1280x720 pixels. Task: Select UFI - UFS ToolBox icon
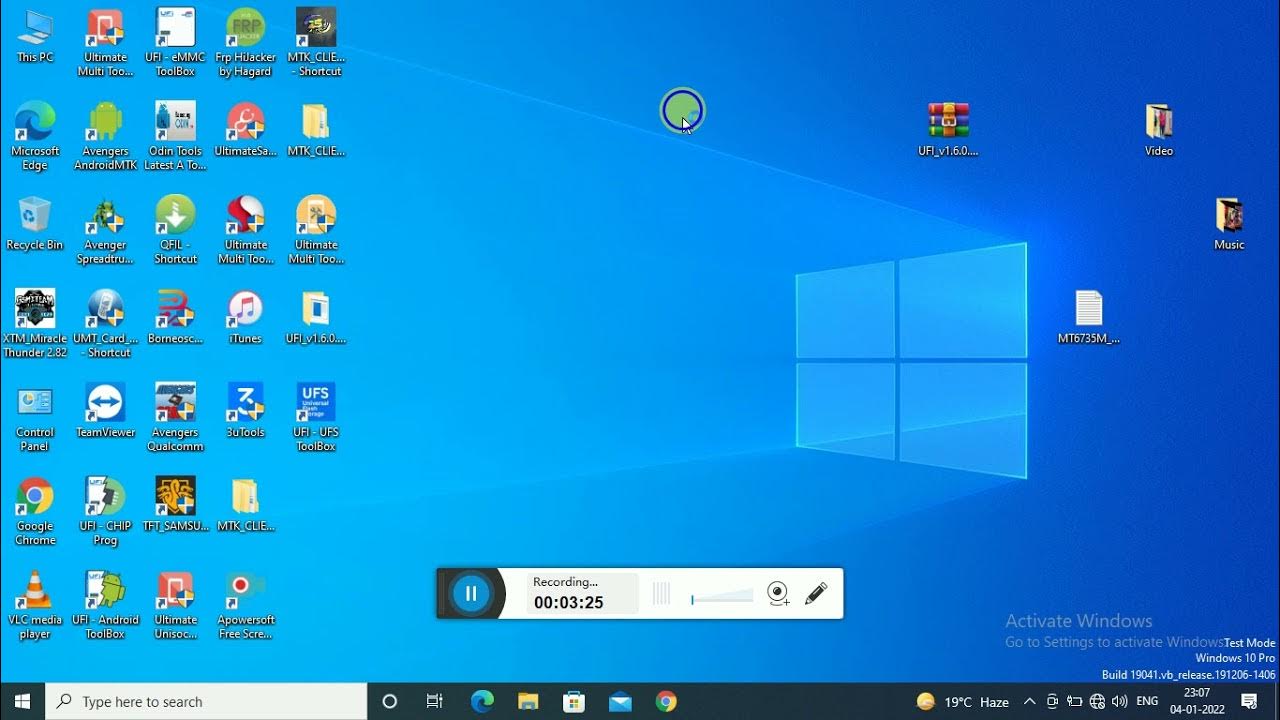[x=316, y=418]
